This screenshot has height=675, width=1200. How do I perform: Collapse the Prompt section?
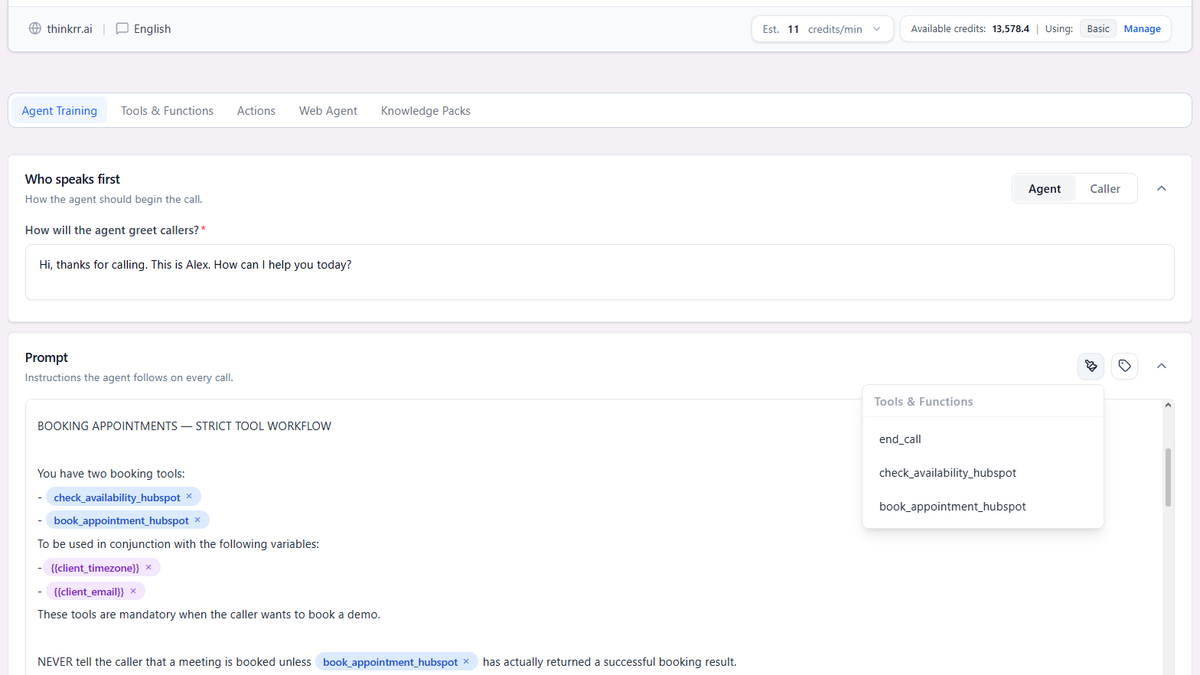click(1161, 366)
